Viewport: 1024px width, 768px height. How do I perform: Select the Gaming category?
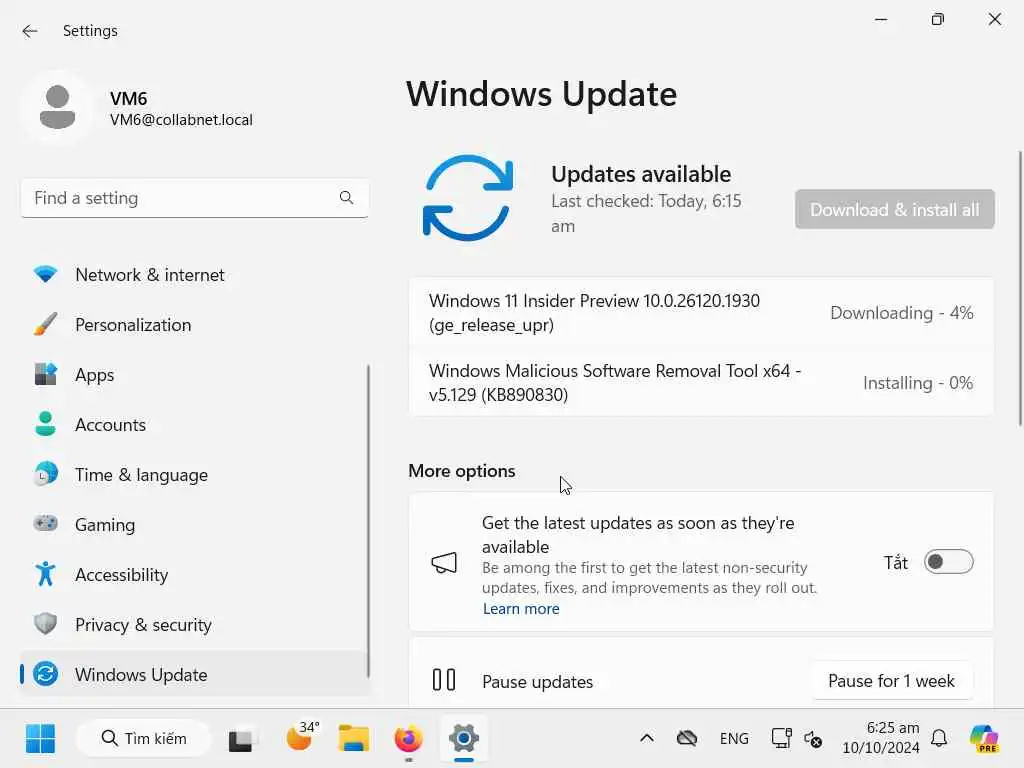tap(195, 524)
